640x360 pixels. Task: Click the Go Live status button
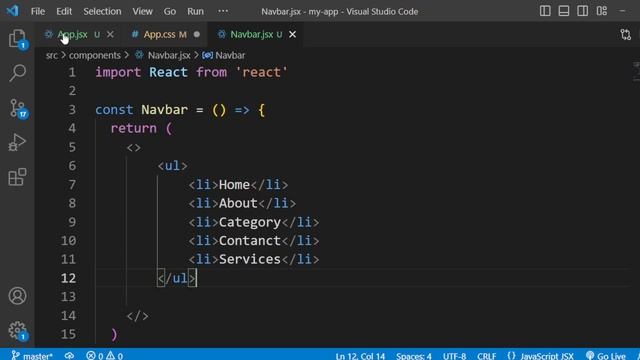pyautogui.click(x=606, y=356)
